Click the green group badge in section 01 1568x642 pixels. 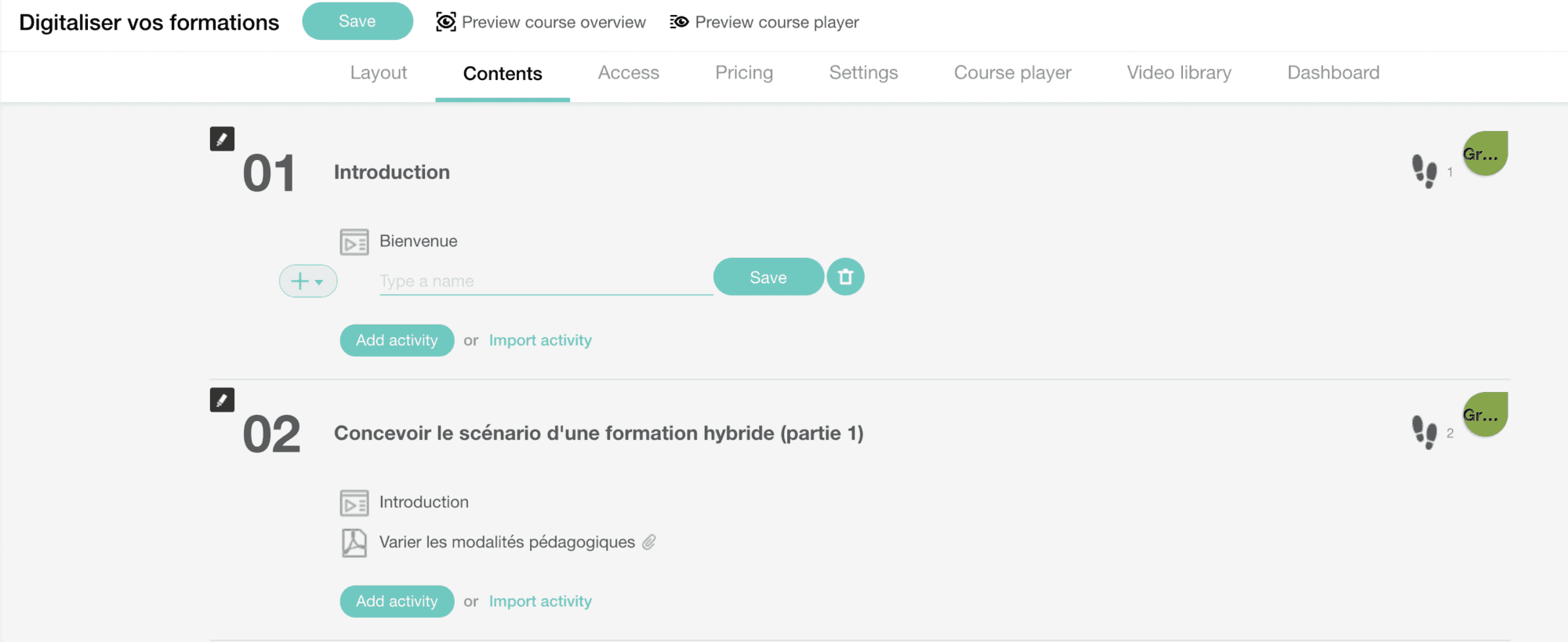tap(1484, 154)
